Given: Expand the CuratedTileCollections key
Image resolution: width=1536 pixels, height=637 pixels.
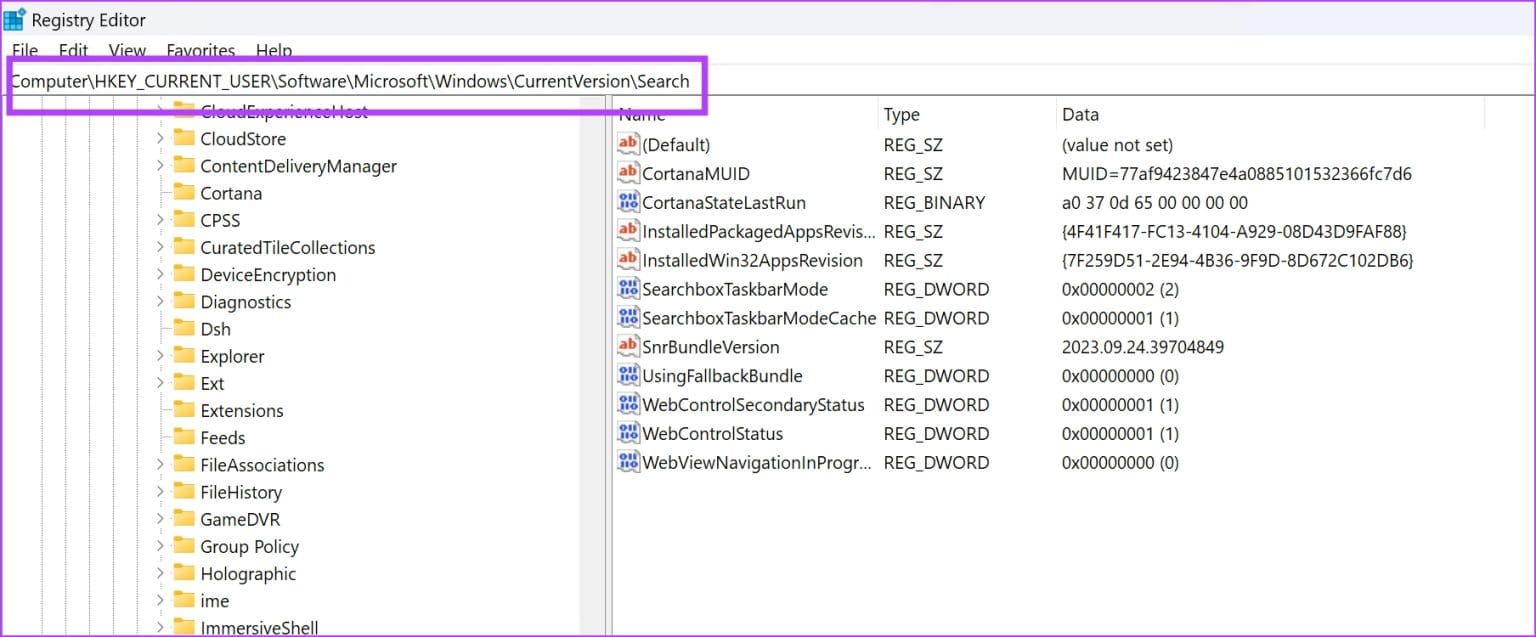Looking at the screenshot, I should (x=160, y=247).
